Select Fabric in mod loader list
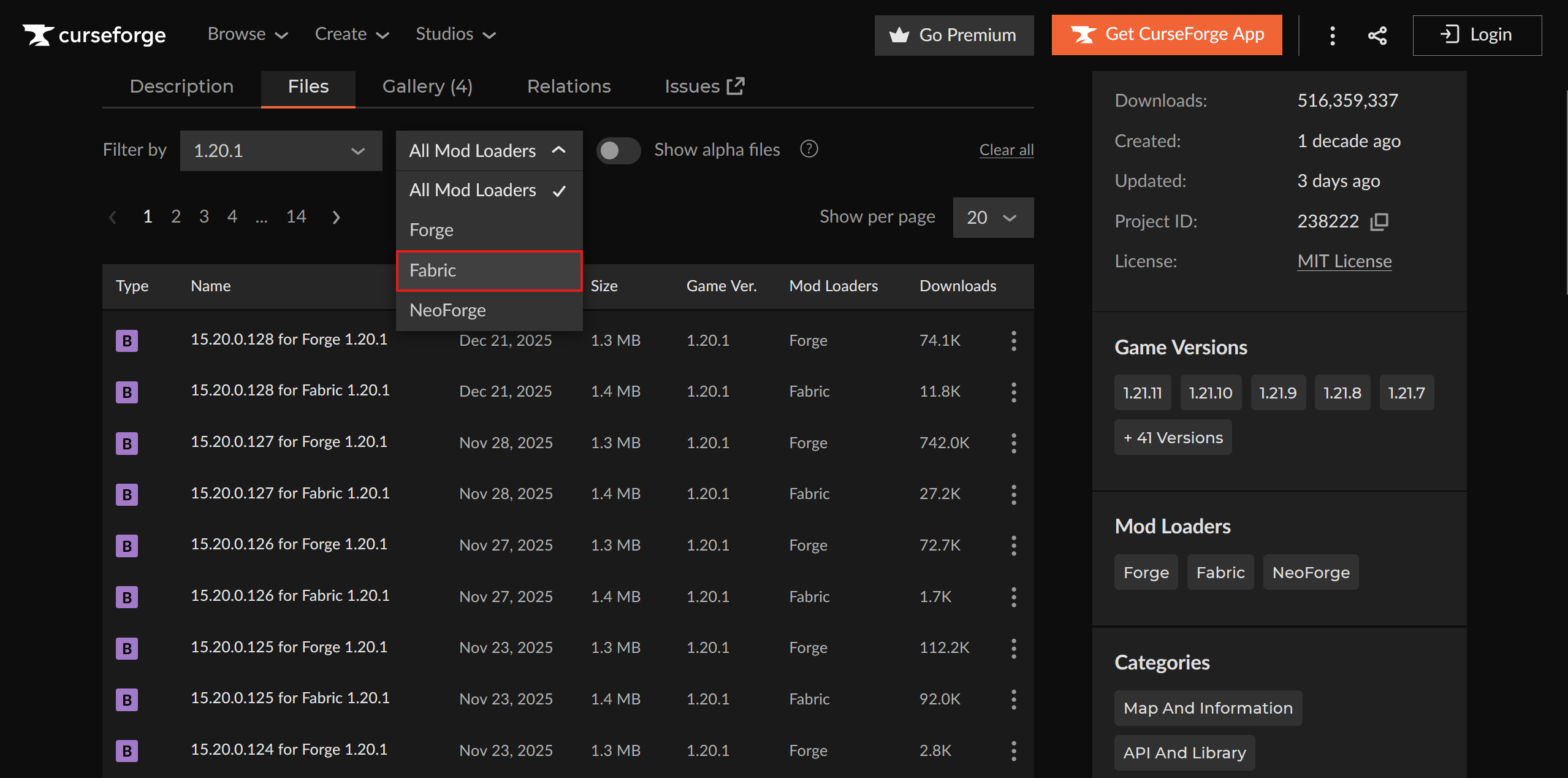The height and width of the screenshot is (778, 1568). pos(489,270)
